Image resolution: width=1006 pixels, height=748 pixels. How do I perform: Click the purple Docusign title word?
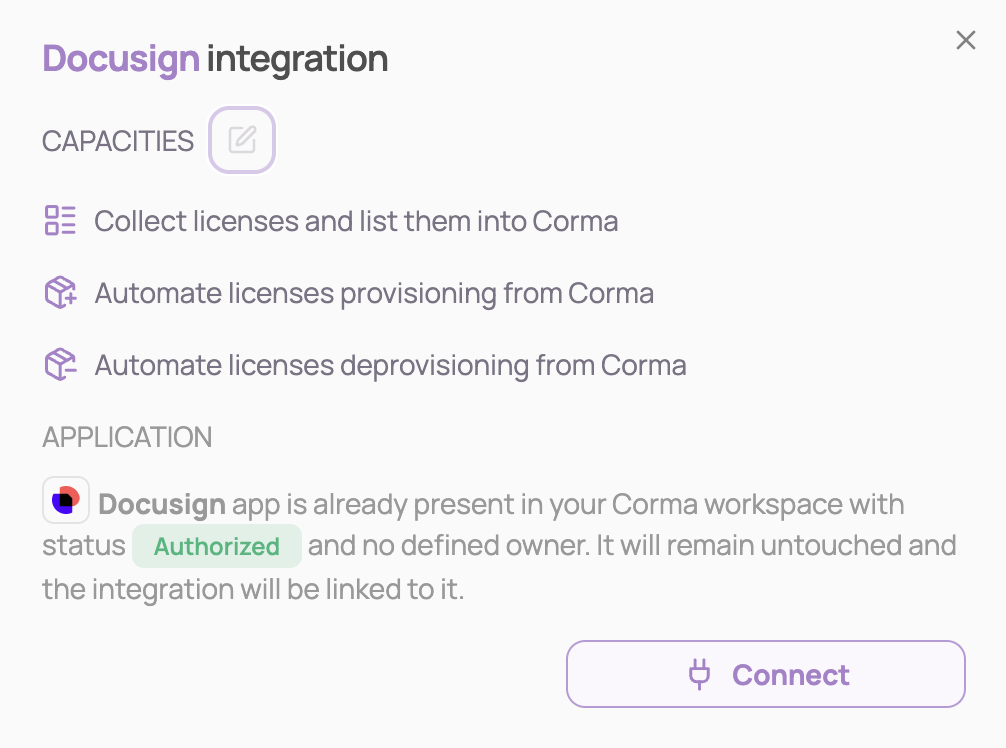(x=121, y=59)
